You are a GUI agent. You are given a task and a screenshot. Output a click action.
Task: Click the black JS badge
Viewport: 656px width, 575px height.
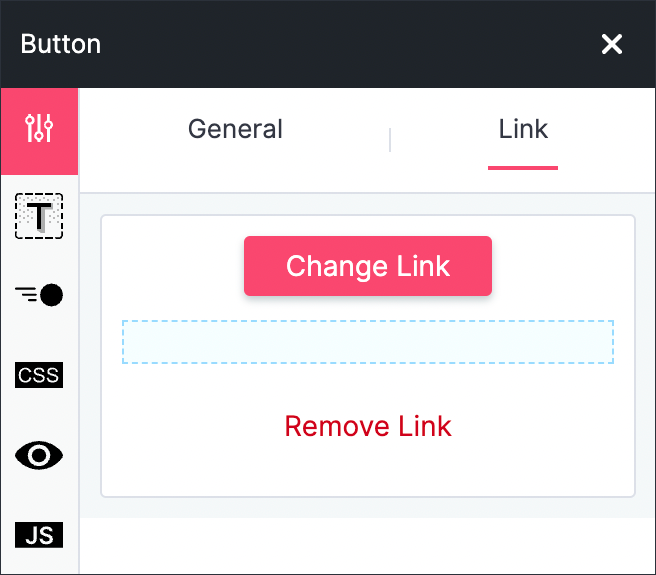click(x=39, y=535)
